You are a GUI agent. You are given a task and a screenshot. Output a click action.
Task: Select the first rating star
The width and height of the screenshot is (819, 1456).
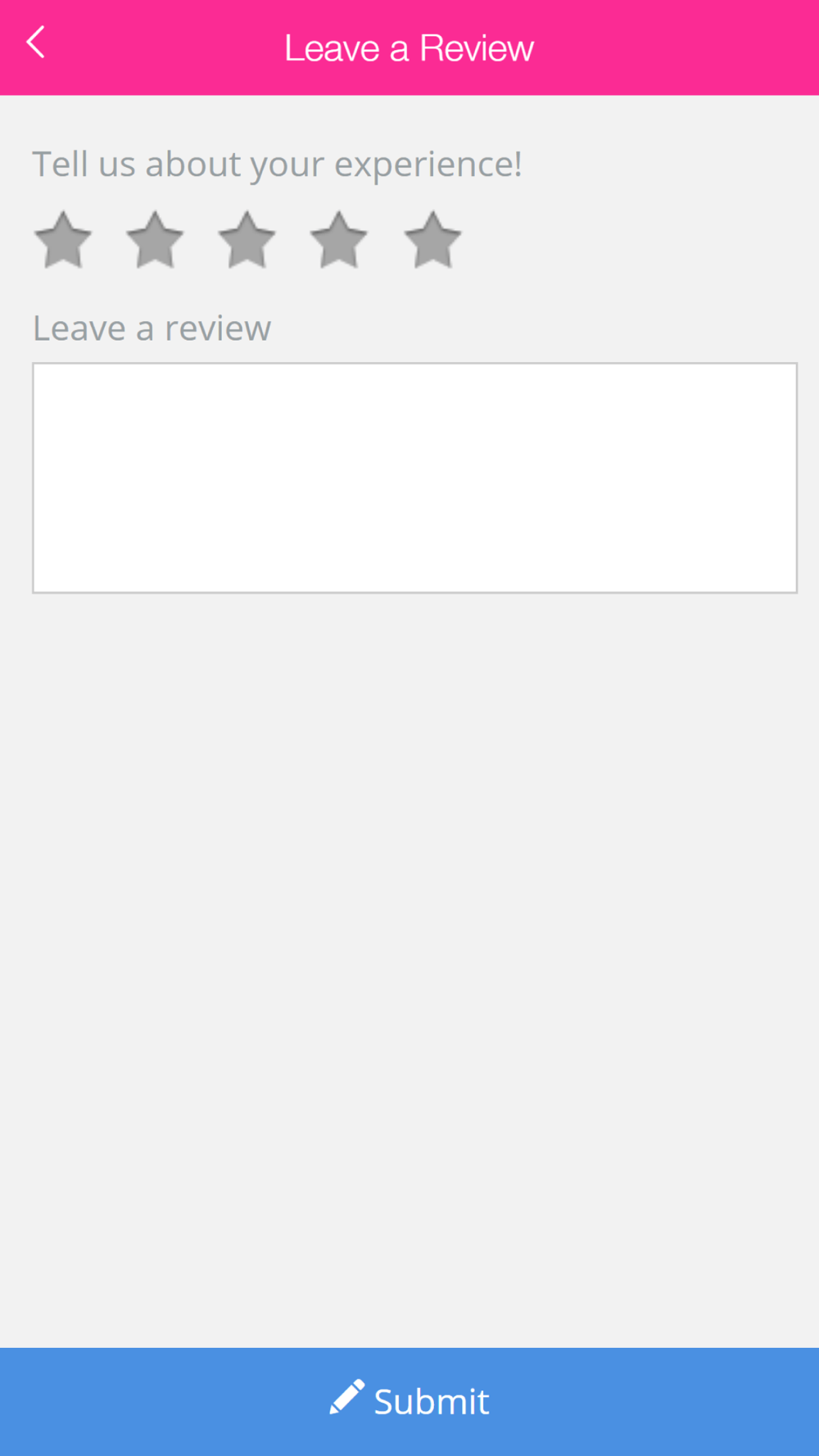63,240
